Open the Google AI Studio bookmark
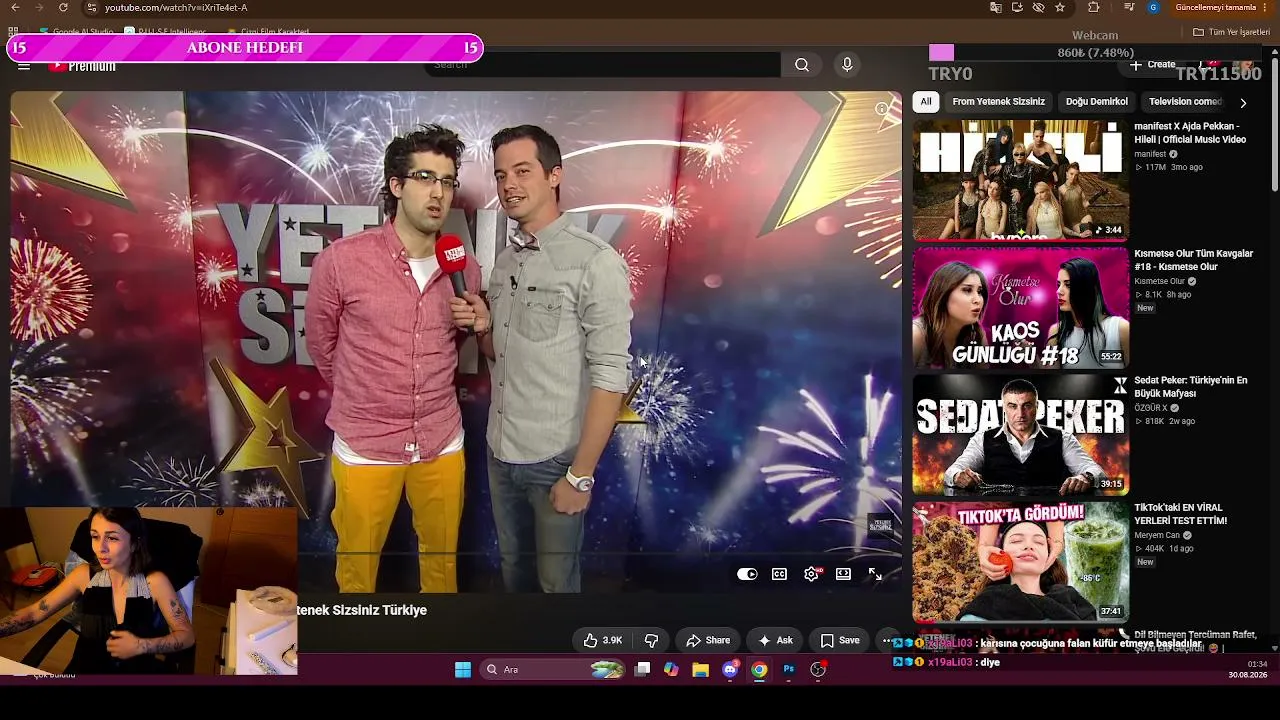This screenshot has height=720, width=1280. [77, 32]
